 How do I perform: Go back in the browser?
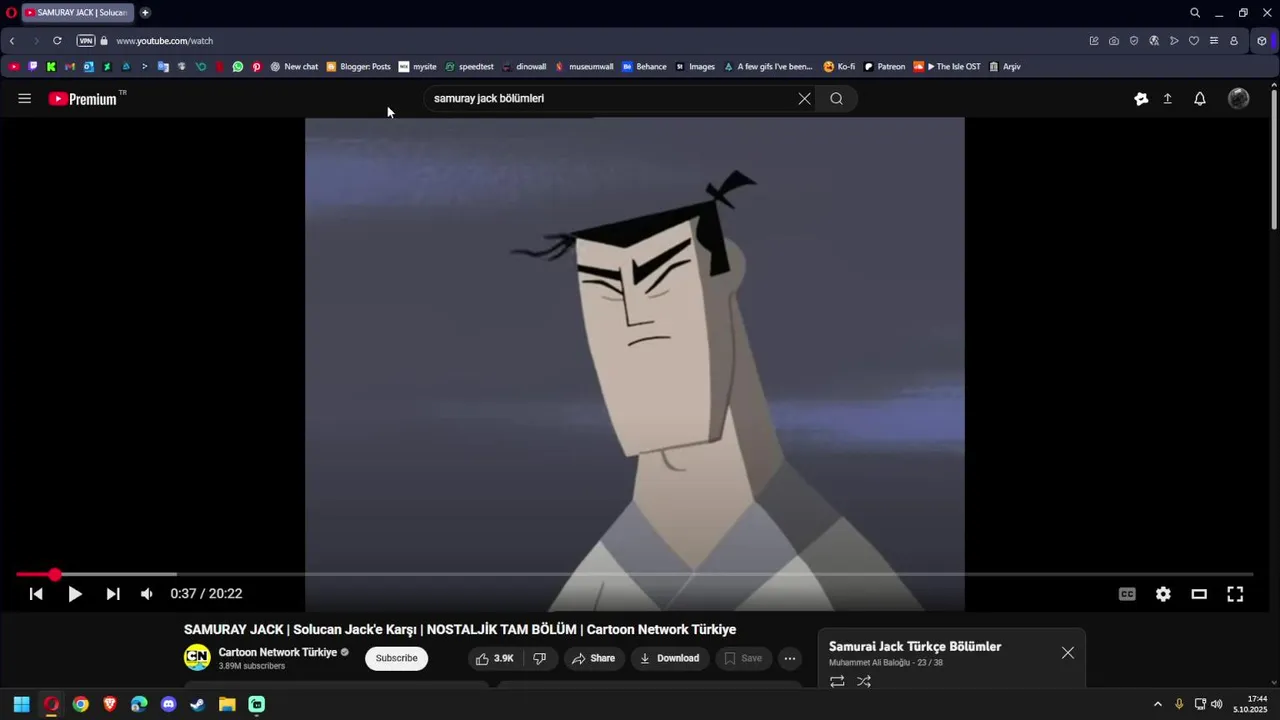click(x=12, y=41)
